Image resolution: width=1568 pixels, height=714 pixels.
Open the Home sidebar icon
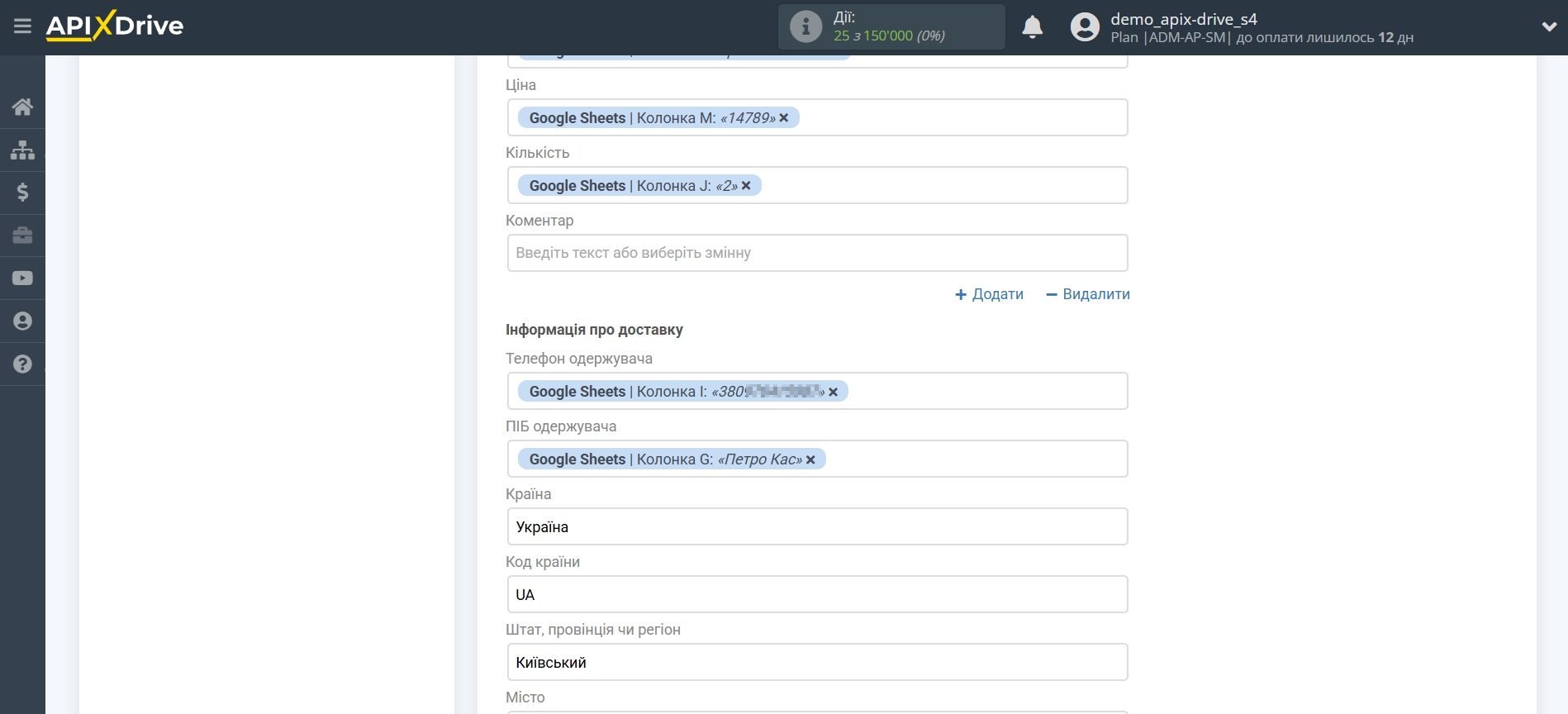point(22,107)
